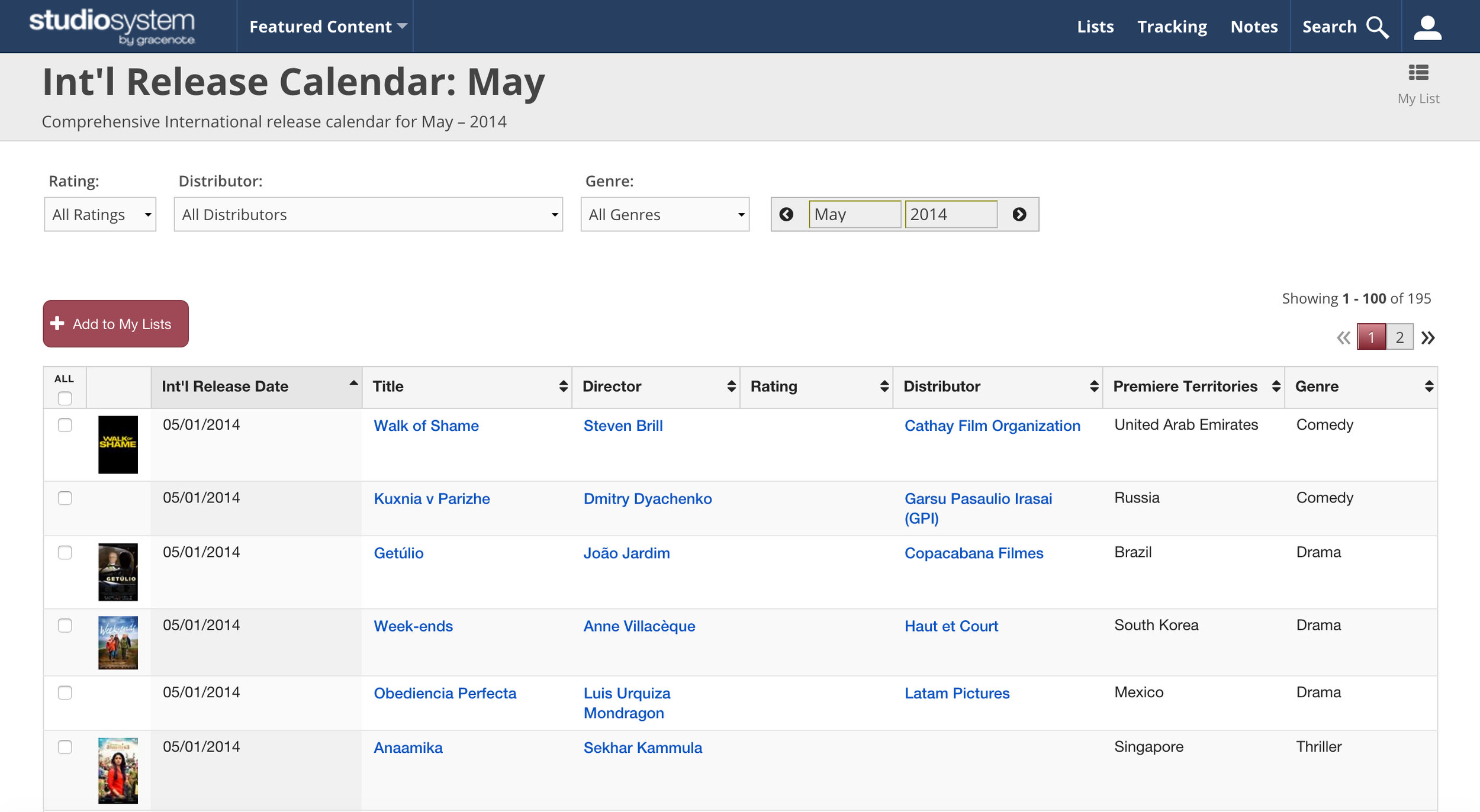Select the Getúlio row checkbox

[65, 552]
